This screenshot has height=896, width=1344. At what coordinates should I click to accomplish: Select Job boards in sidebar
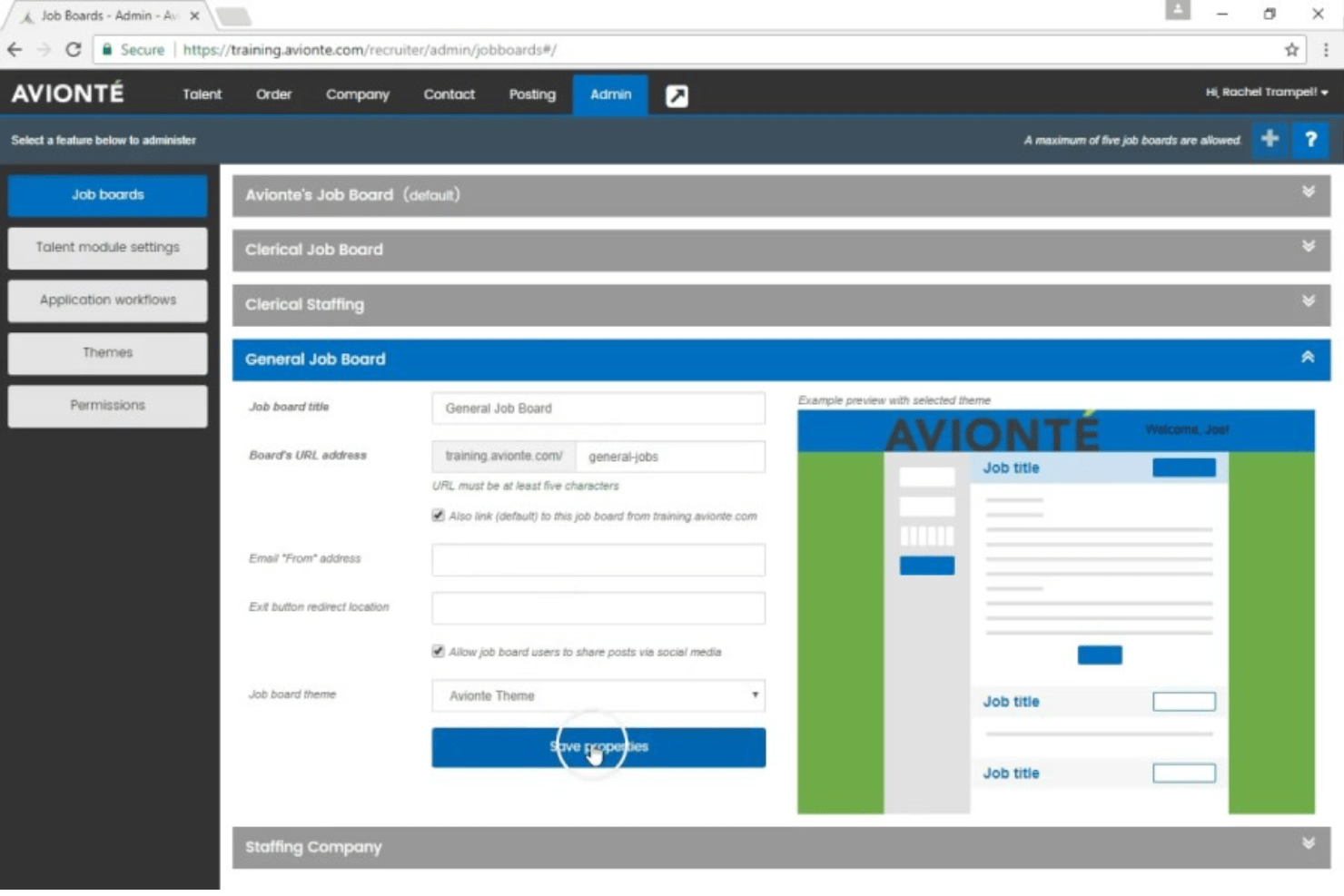[x=107, y=195]
